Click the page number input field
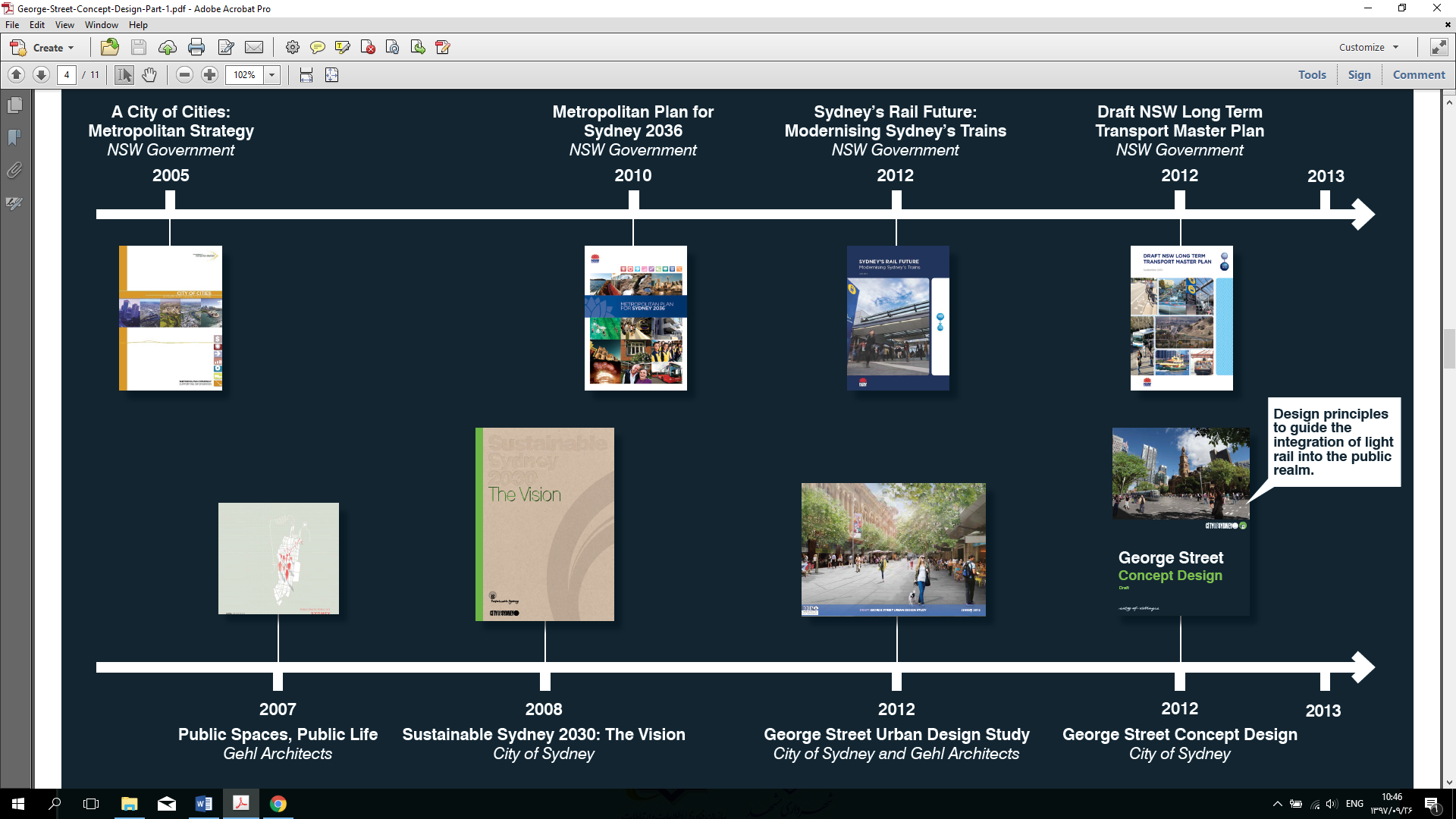 (x=67, y=74)
